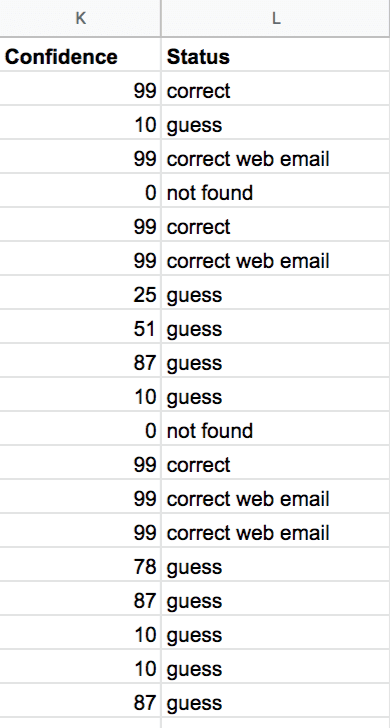Select the bottom-most guess status cell
Screen dimensions: 390x728
point(276,700)
